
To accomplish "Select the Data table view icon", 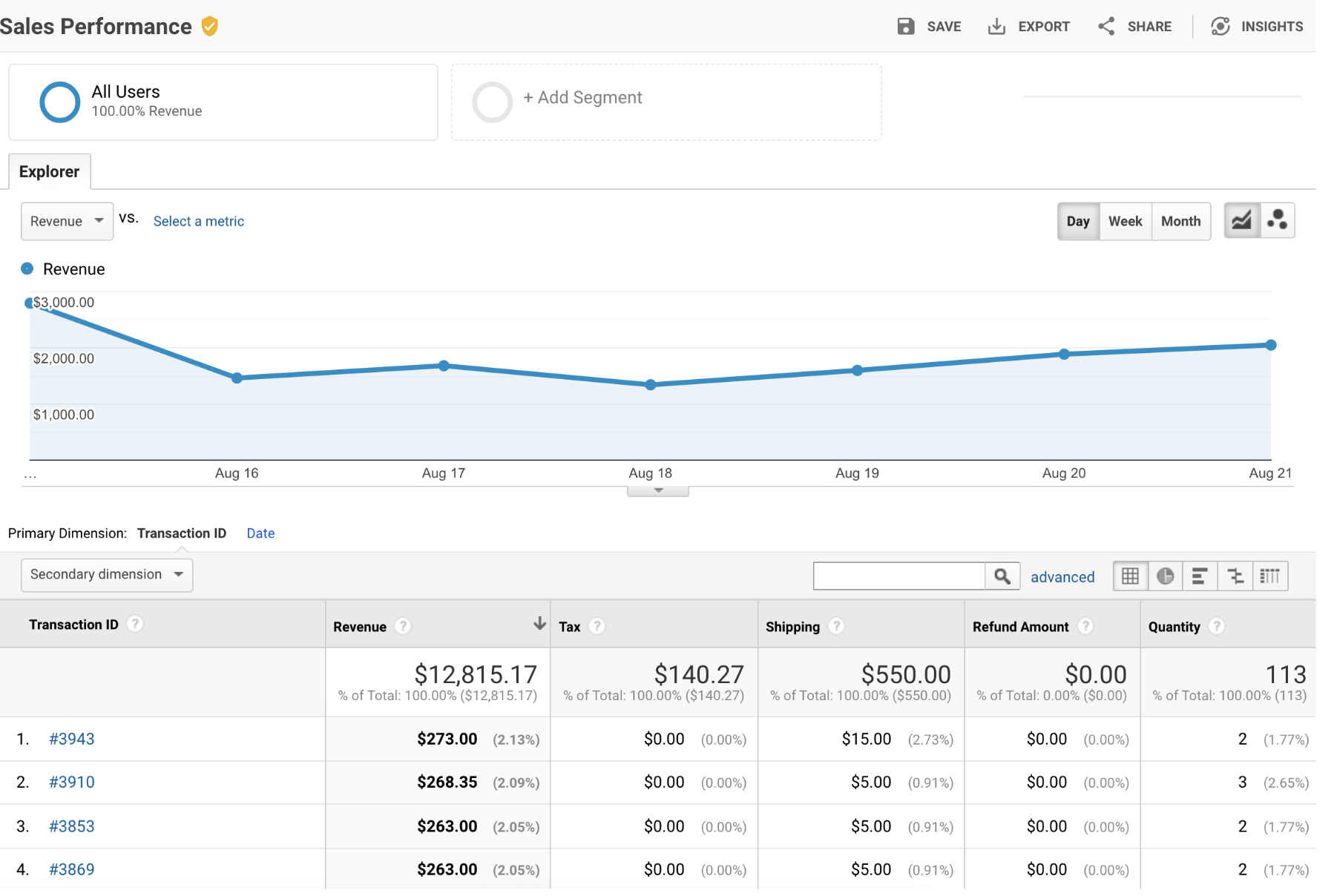I will 1130,576.
